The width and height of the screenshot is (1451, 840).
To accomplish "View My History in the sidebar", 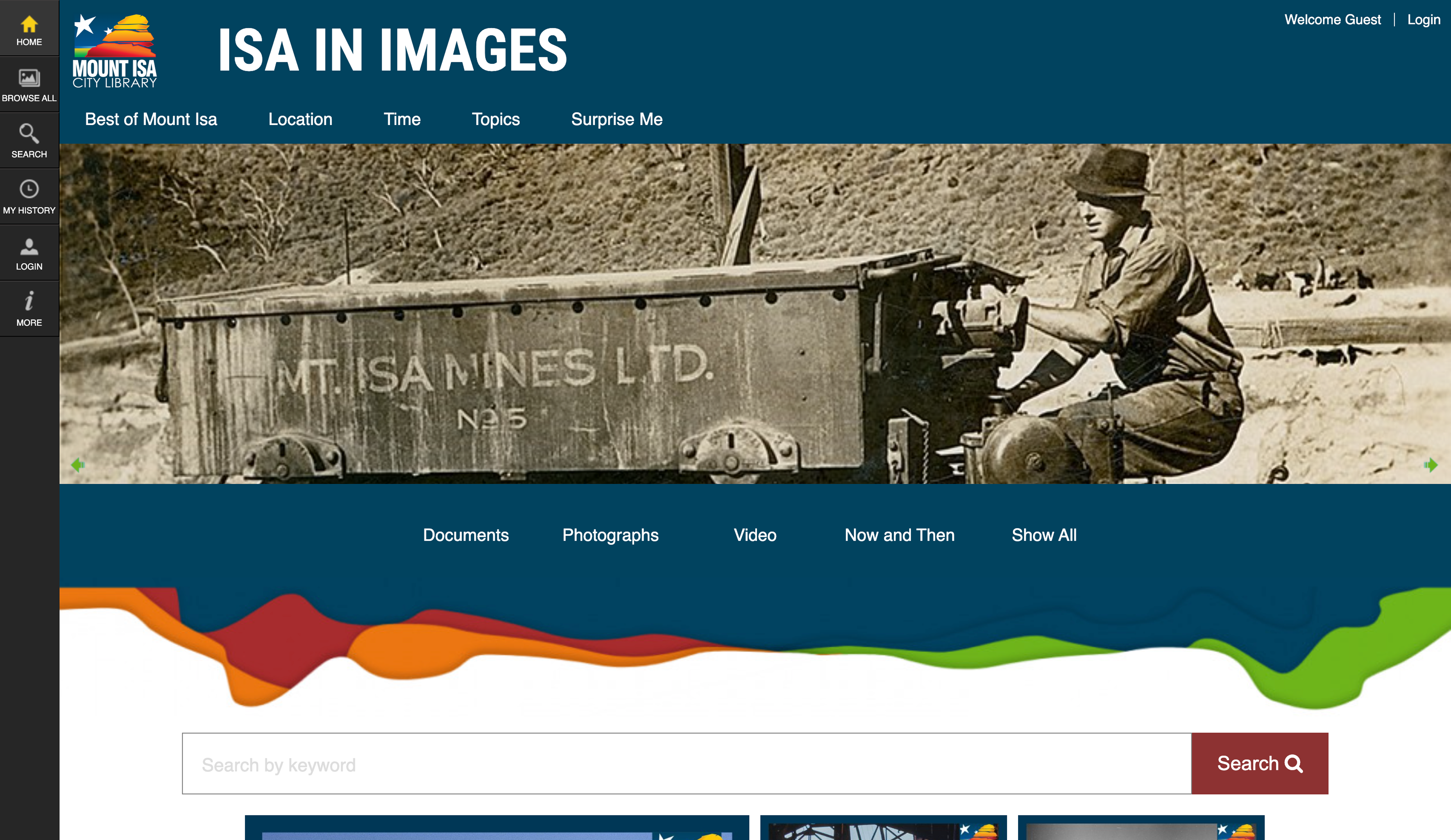I will (29, 197).
